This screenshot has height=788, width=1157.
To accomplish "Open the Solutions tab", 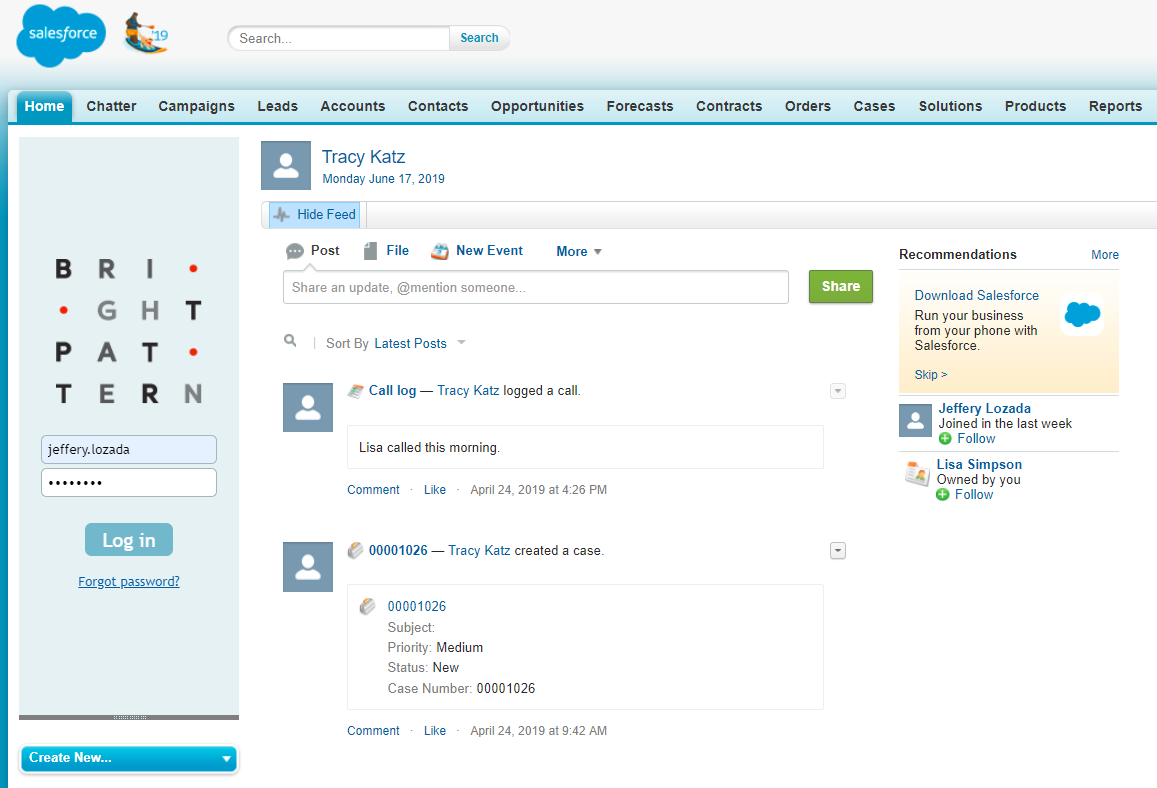I will coord(950,106).
